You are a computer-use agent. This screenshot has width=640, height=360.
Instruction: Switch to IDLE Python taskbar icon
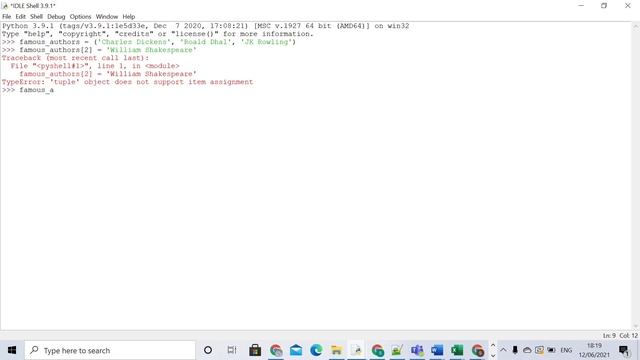pos(357,350)
